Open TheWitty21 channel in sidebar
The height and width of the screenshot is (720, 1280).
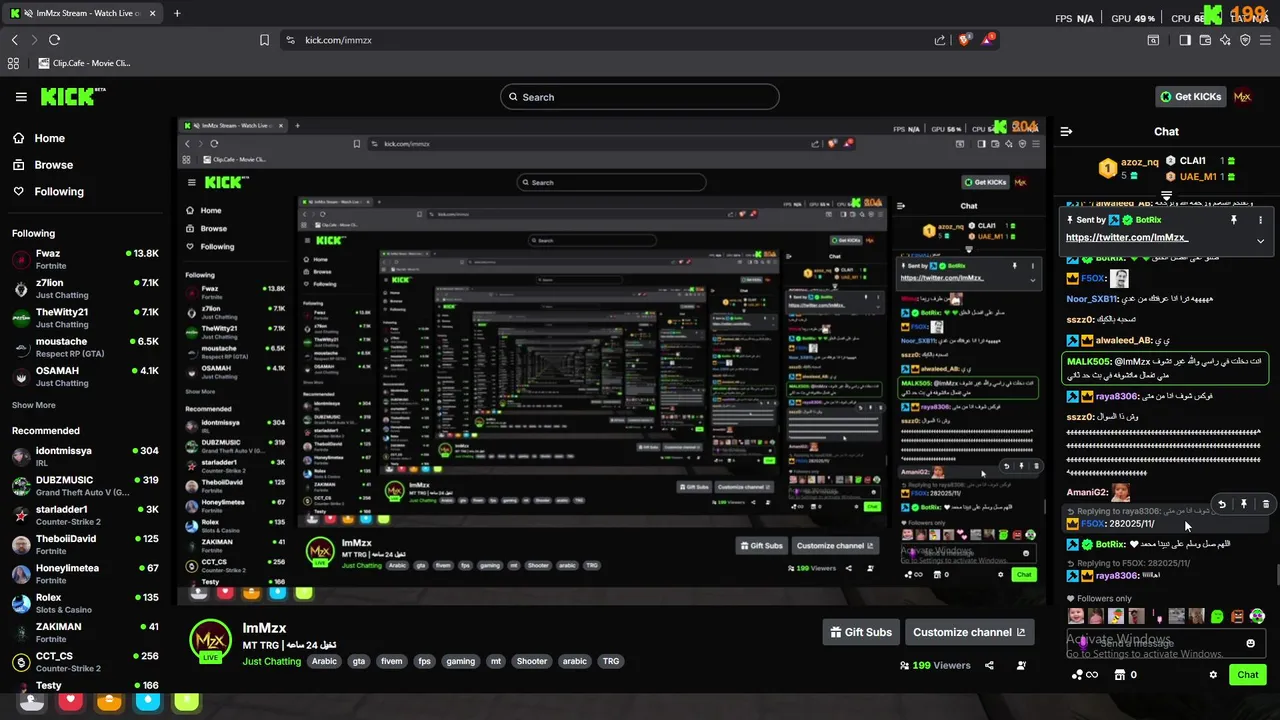(85, 317)
